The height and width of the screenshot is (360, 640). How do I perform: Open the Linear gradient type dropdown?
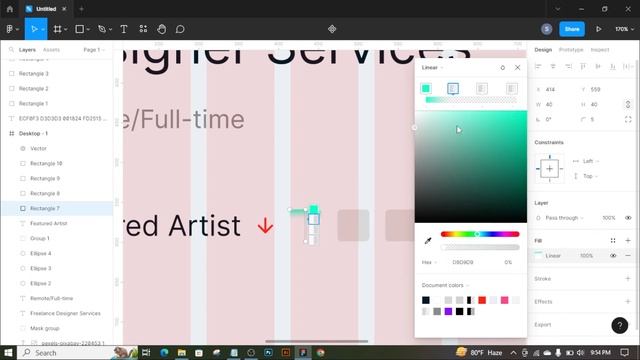click(x=432, y=68)
